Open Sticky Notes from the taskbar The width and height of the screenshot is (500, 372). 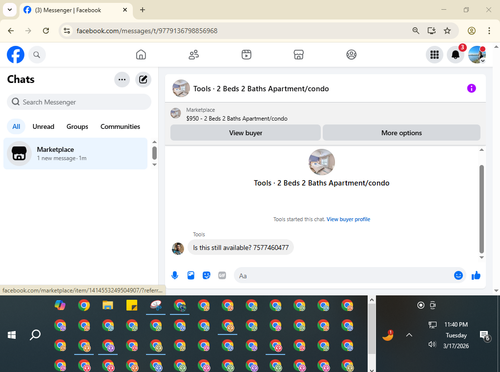pos(132,305)
